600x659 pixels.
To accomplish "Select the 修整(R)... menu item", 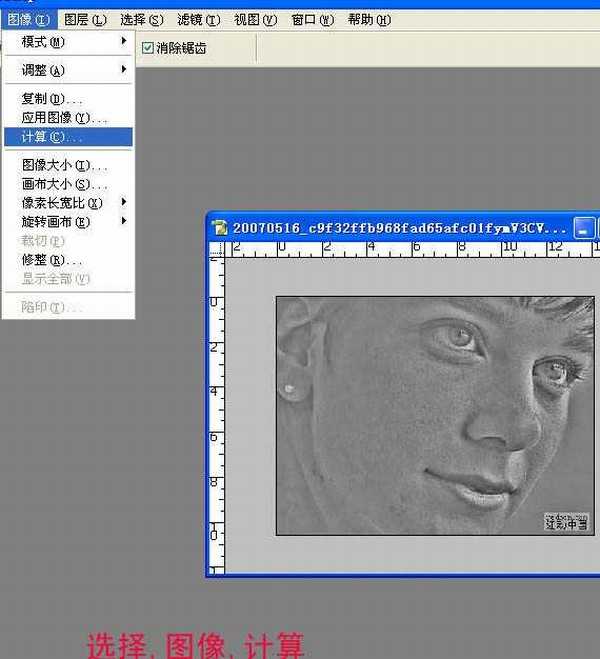I will (52, 259).
